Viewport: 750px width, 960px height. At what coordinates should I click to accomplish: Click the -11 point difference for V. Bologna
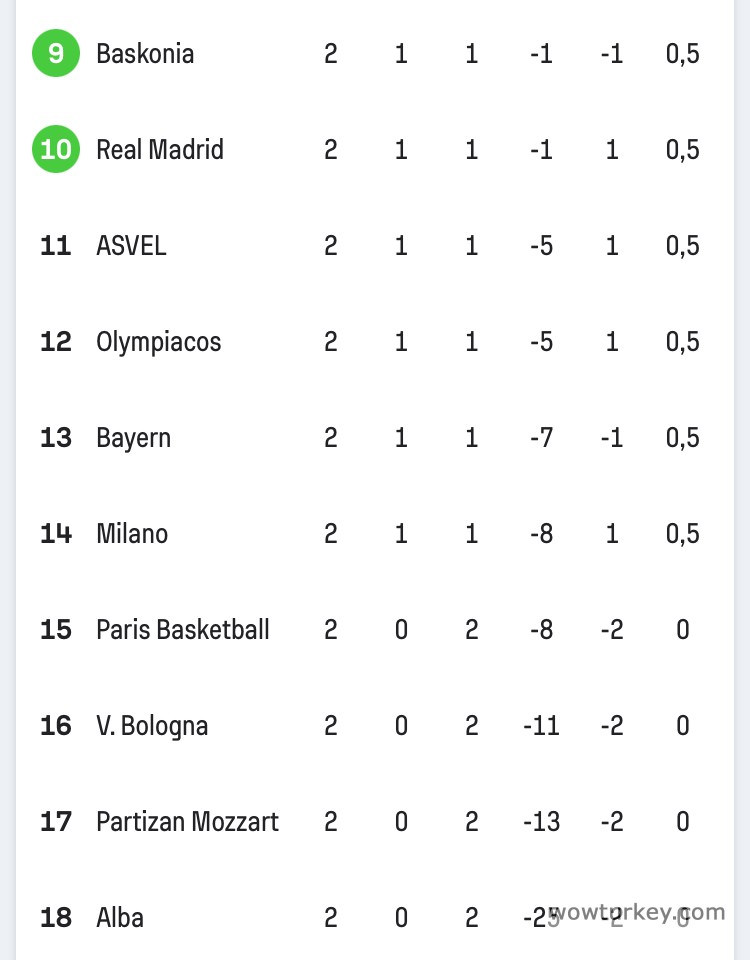coord(541,725)
